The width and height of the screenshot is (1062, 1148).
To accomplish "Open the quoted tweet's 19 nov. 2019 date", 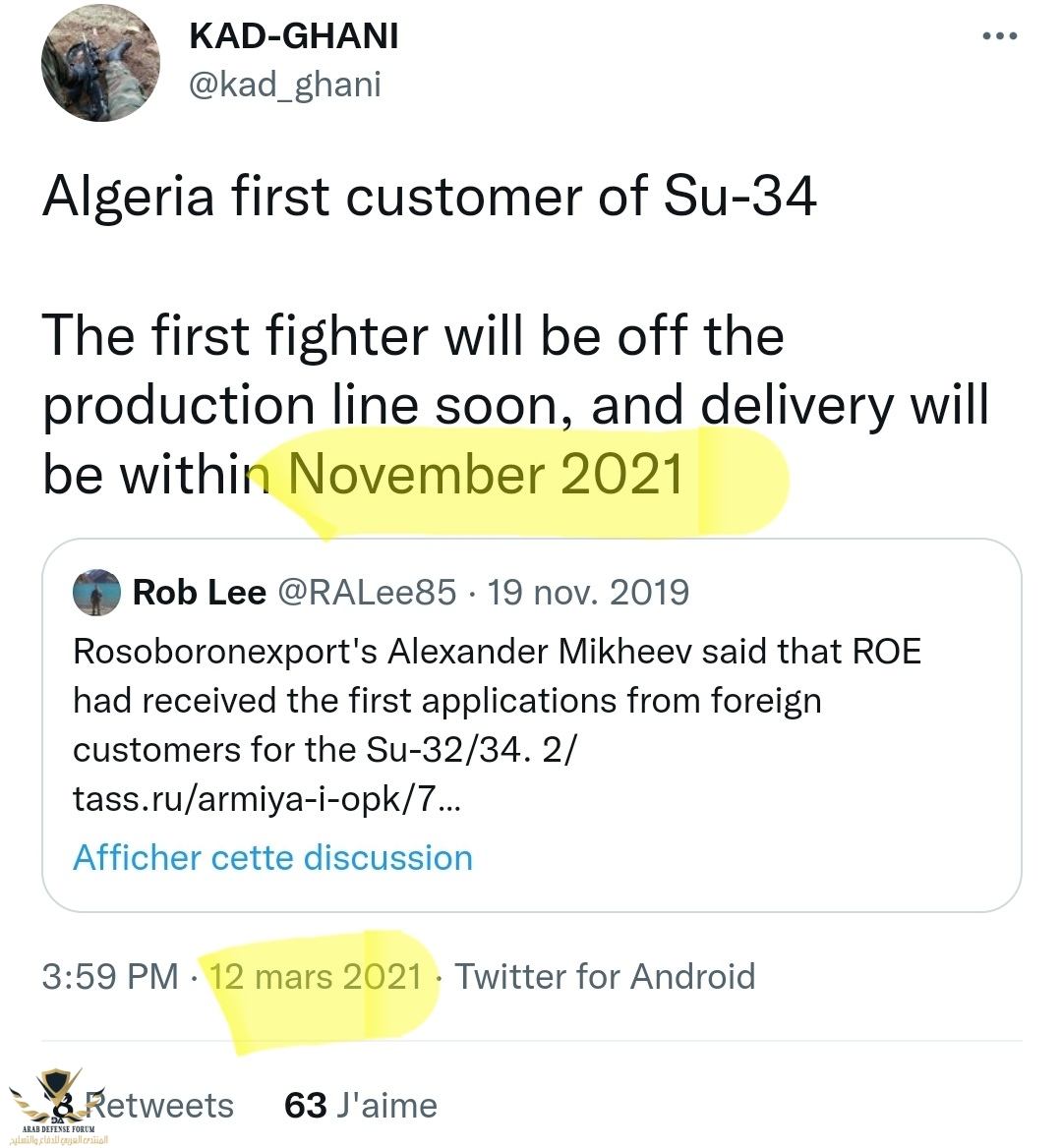I will [x=588, y=593].
